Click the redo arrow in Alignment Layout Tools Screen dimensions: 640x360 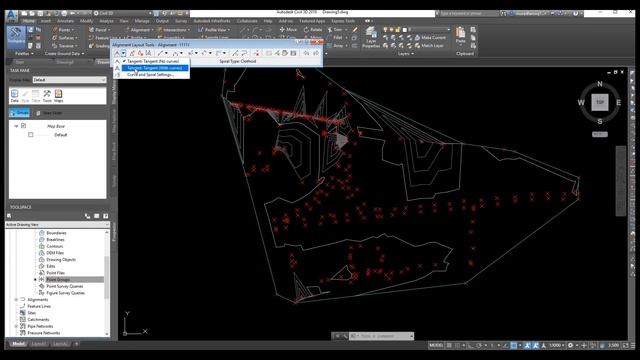click(x=316, y=53)
